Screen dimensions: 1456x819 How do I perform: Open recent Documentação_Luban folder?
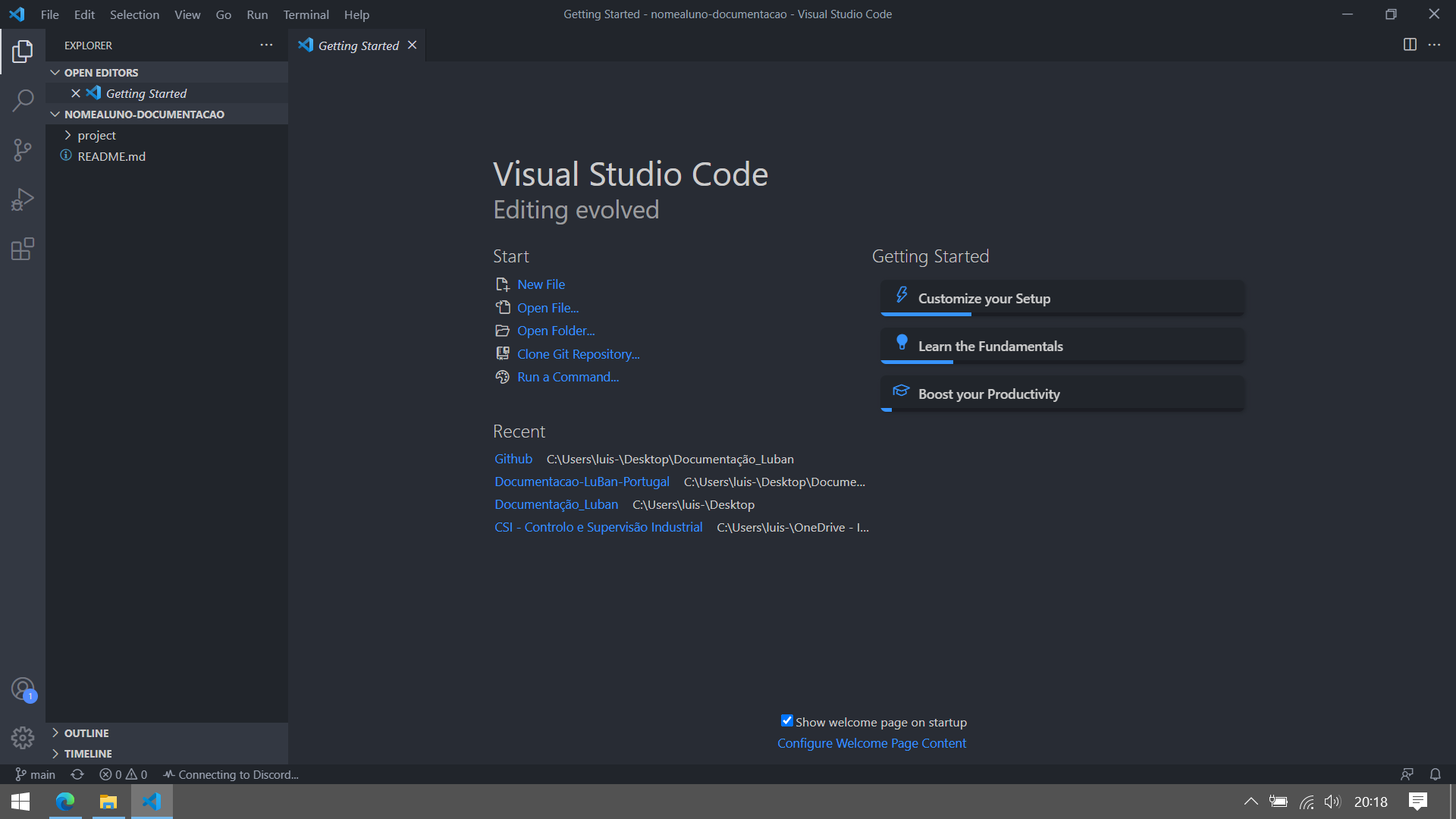[x=556, y=504]
